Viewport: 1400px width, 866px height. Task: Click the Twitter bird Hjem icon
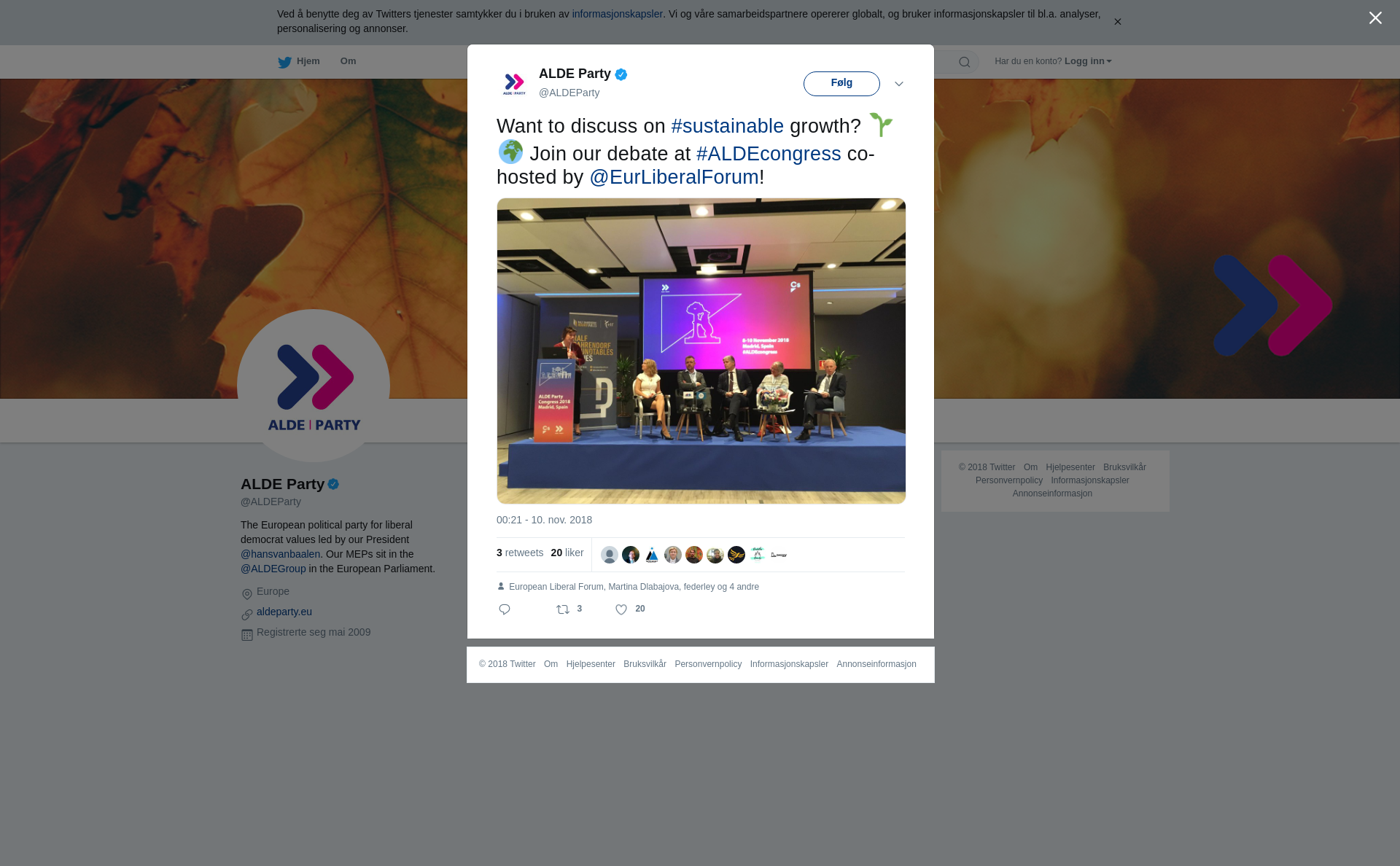pyautogui.click(x=284, y=62)
